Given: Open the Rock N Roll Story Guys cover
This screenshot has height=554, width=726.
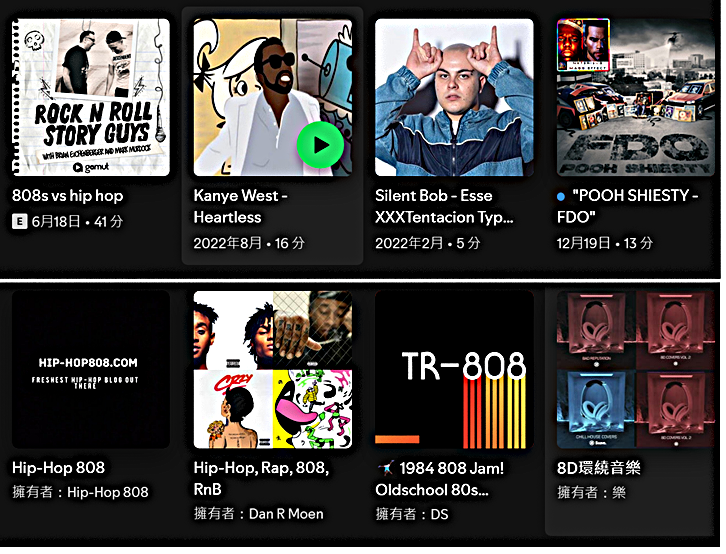Looking at the screenshot, I should click(x=91, y=97).
